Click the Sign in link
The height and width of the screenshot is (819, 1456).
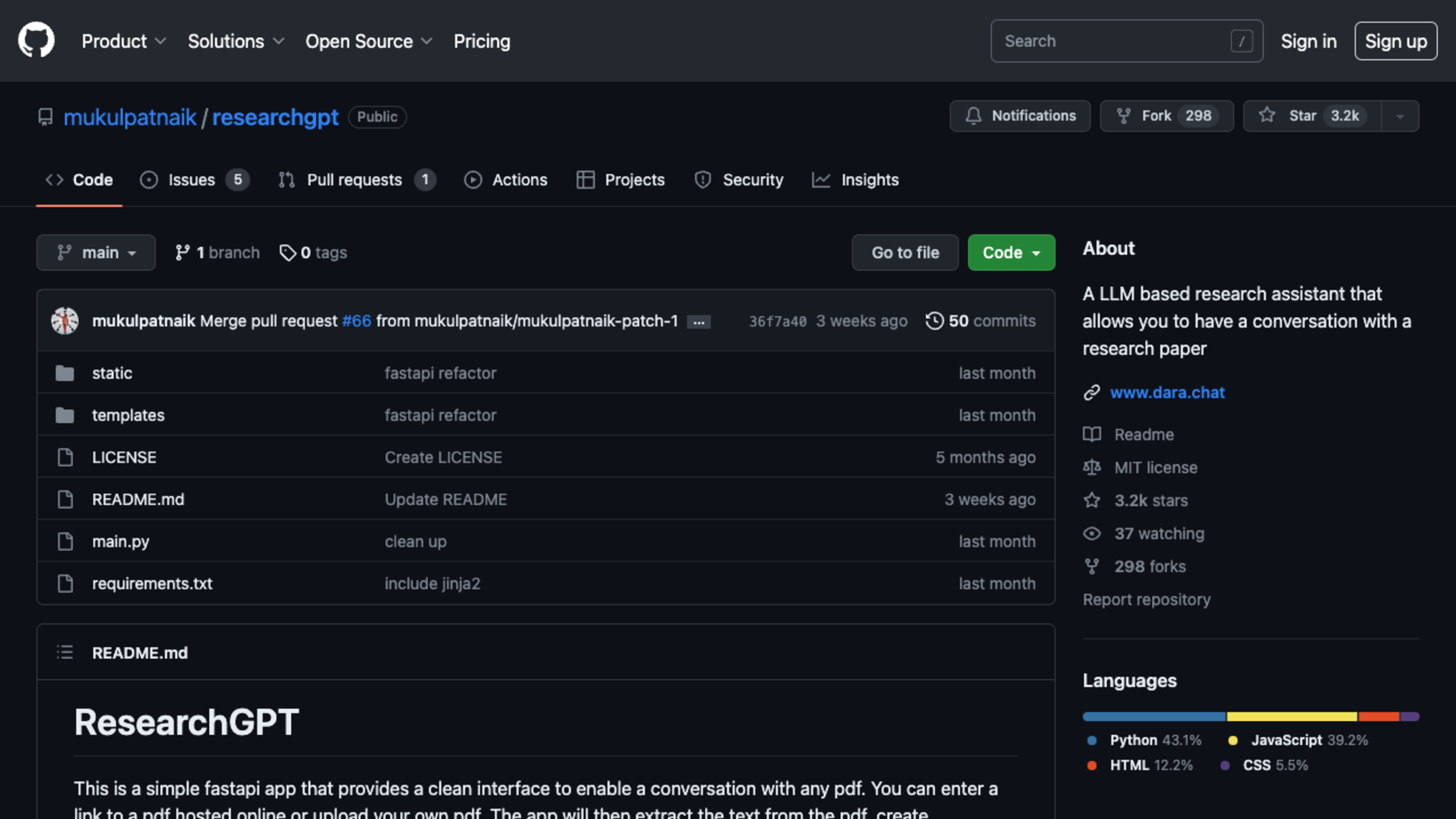click(x=1309, y=41)
